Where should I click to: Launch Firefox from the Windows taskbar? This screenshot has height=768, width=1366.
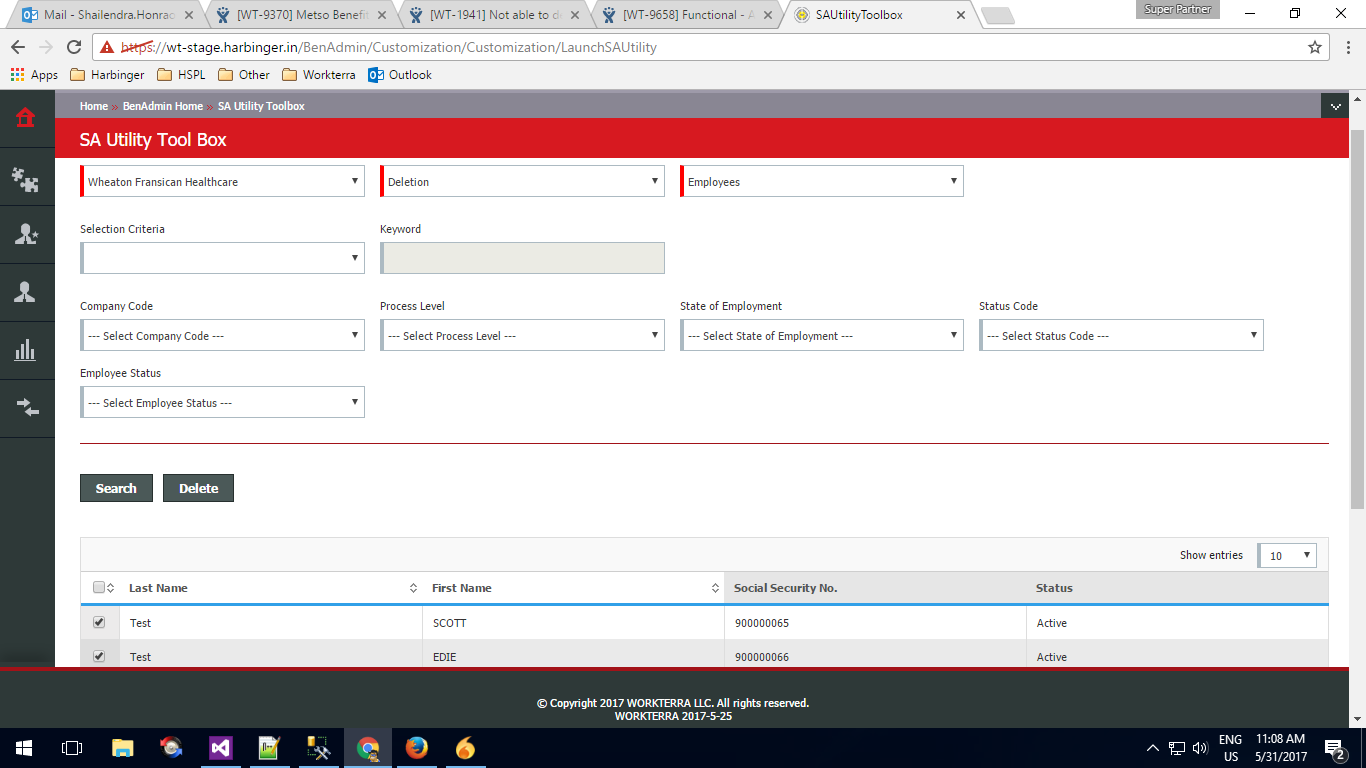click(x=417, y=747)
